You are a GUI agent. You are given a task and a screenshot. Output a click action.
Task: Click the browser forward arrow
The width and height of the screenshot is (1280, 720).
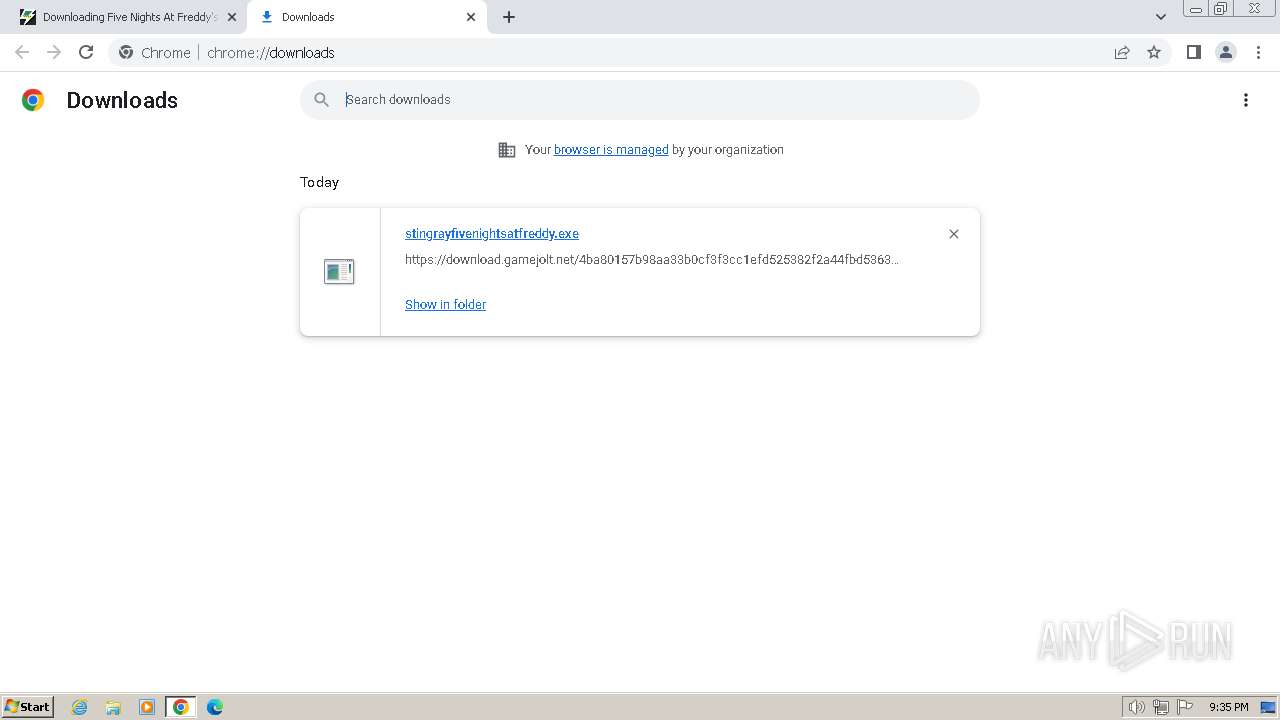54,52
